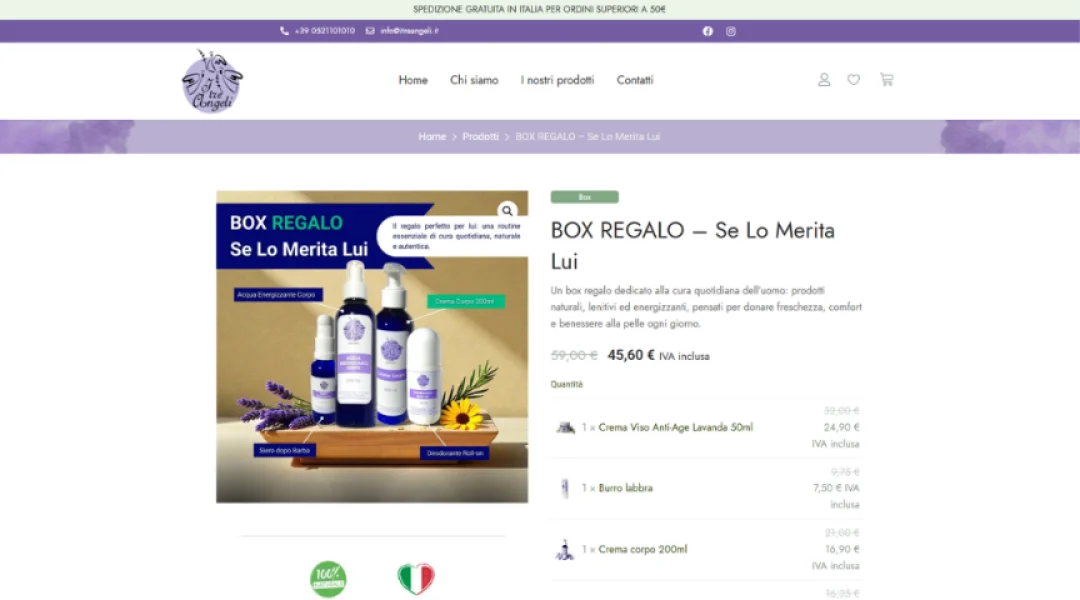Select the Crema corpo 200ml item icon
The height and width of the screenshot is (600, 1080).
pyautogui.click(x=565, y=549)
